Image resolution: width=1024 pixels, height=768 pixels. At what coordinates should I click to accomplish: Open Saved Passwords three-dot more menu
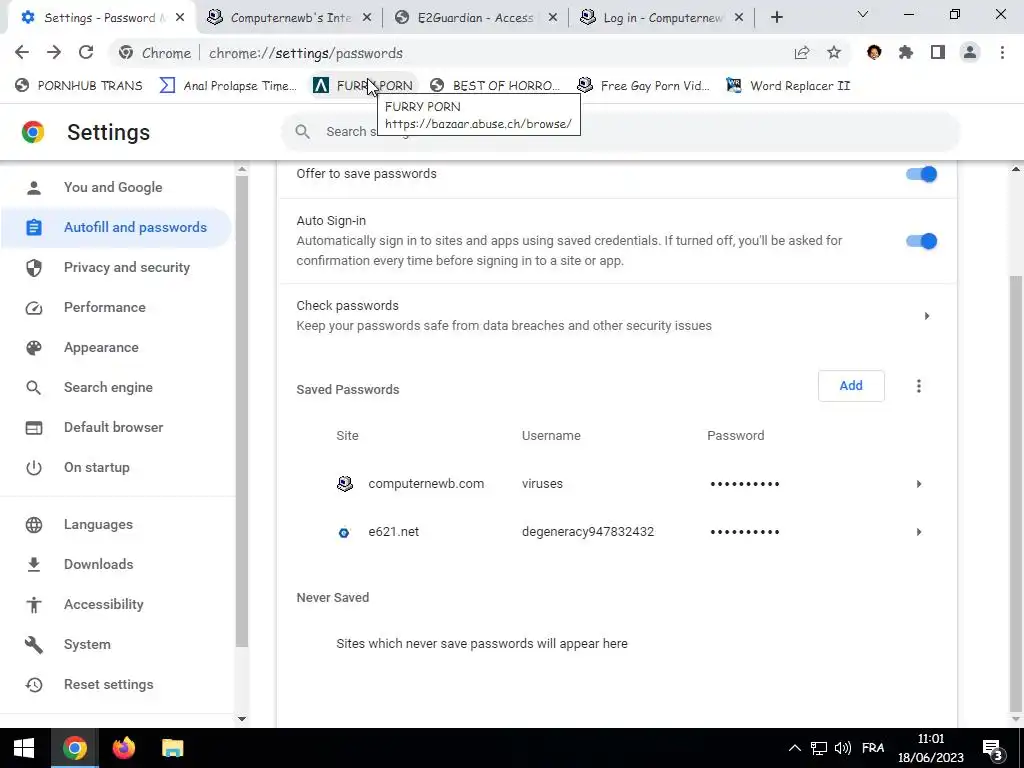(919, 386)
